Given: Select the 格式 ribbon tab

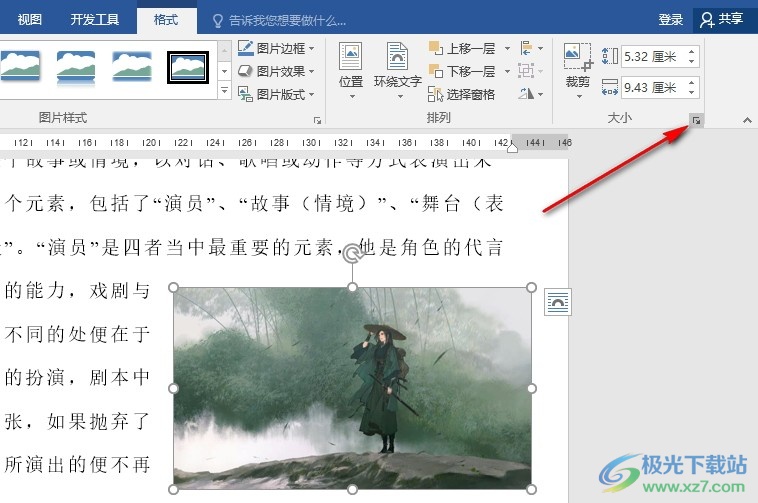Looking at the screenshot, I should tap(166, 20).
